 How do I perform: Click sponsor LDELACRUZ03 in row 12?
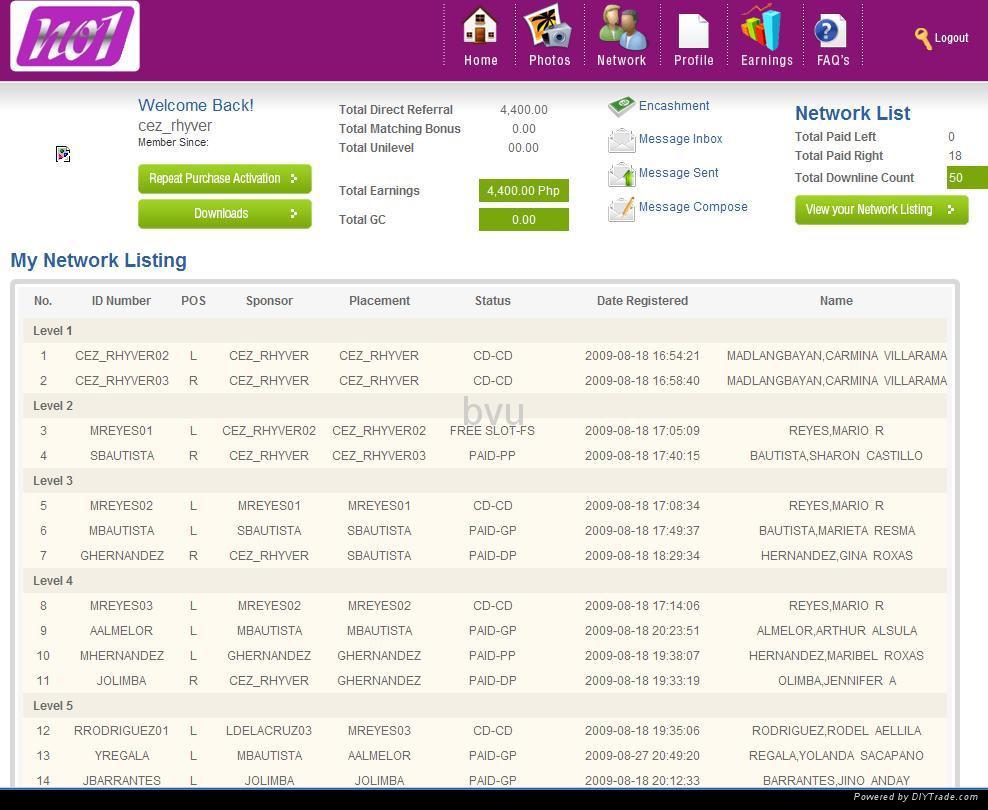click(268, 731)
